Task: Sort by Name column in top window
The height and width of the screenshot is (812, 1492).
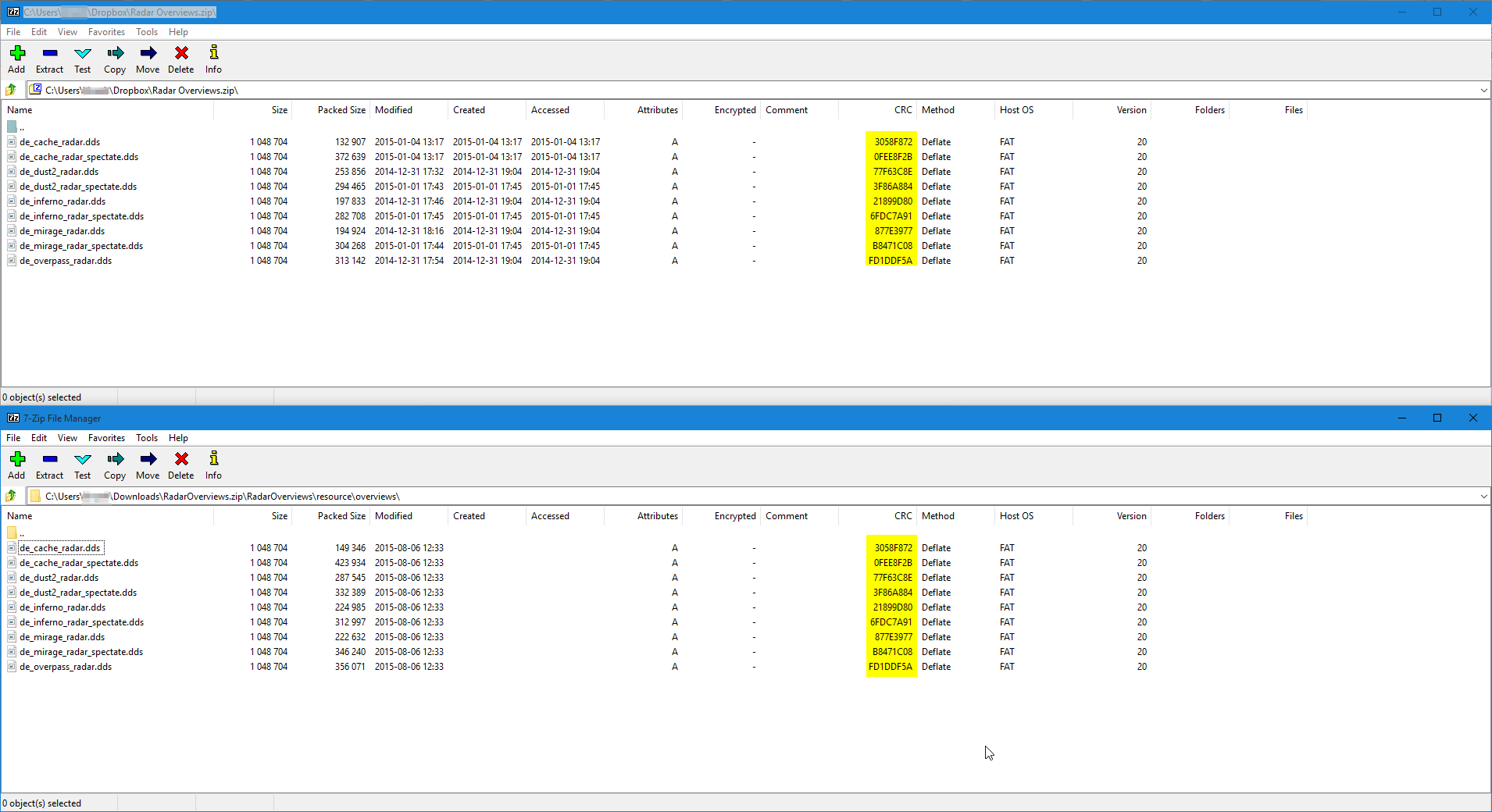Action: [x=108, y=110]
